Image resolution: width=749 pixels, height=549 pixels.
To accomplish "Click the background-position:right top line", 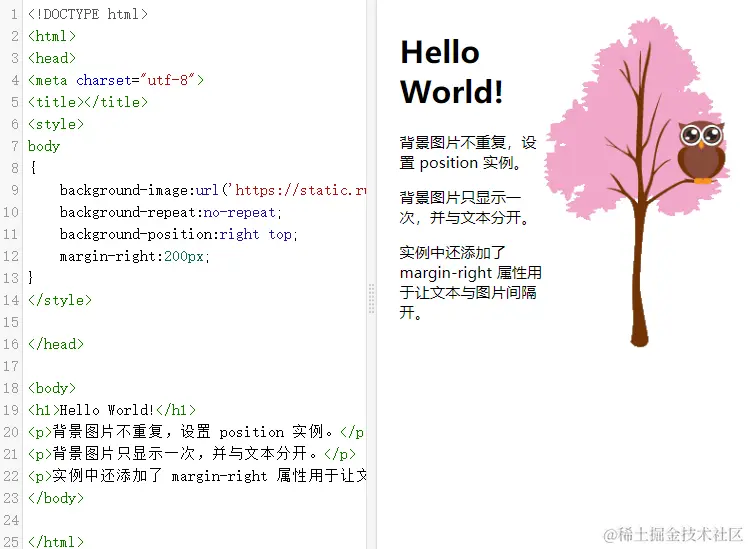I will pos(179,234).
